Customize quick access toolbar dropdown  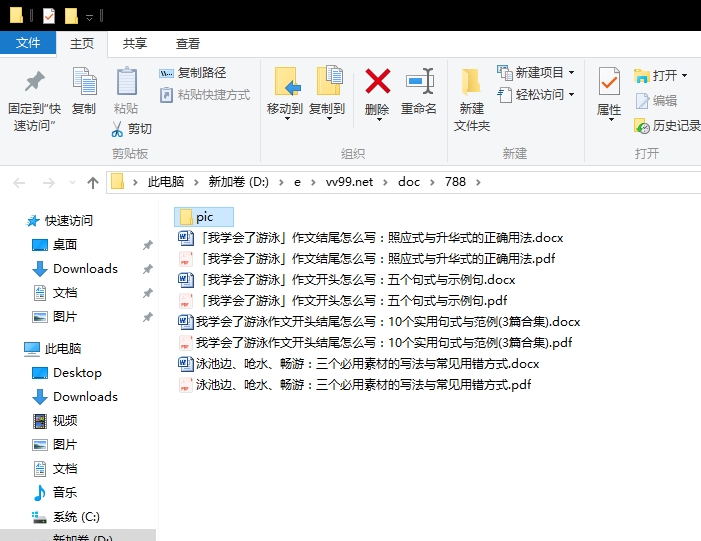89,17
